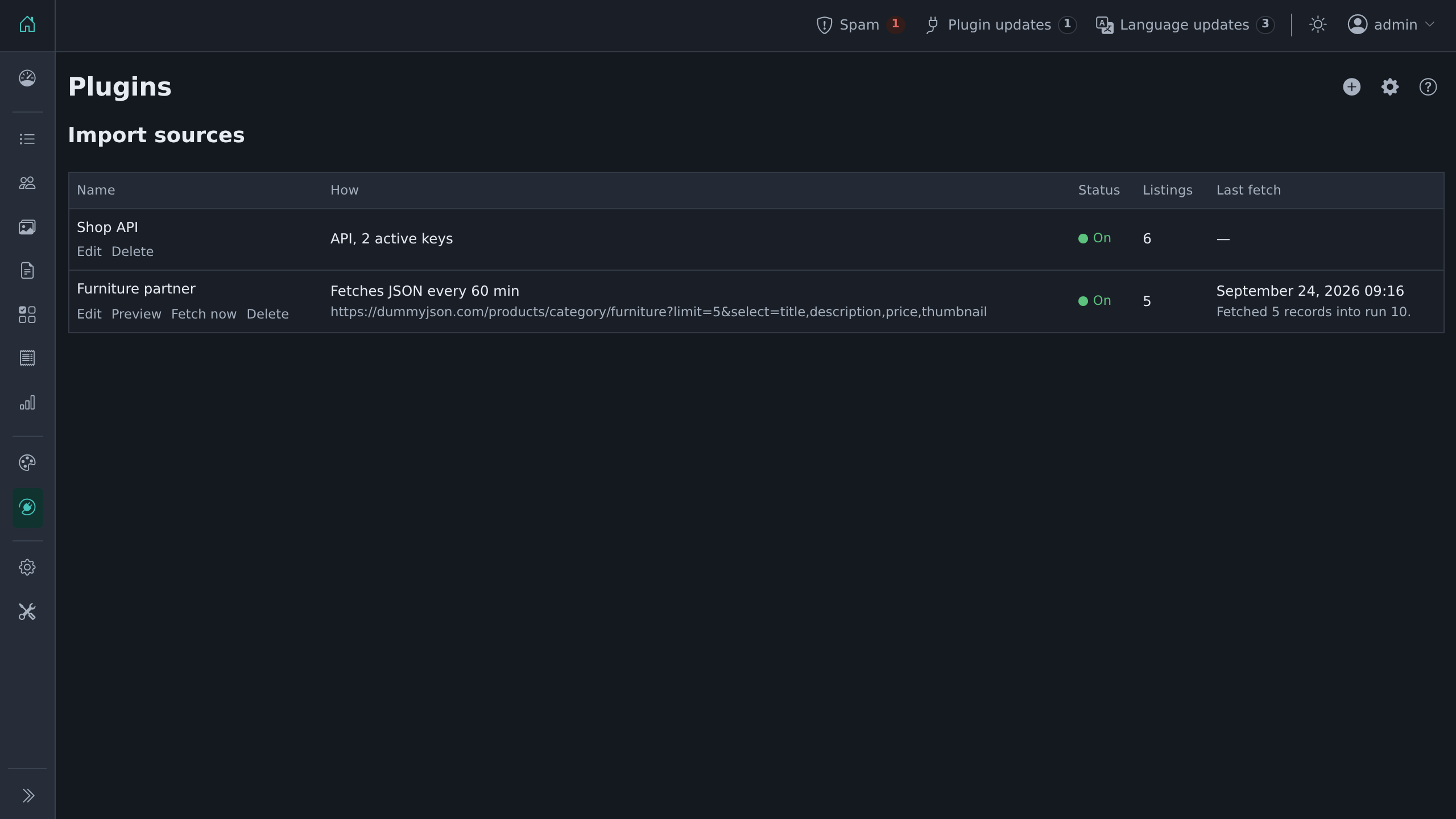This screenshot has width=1456, height=819.
Task: Delete the Furniture partner source
Action: [x=267, y=314]
